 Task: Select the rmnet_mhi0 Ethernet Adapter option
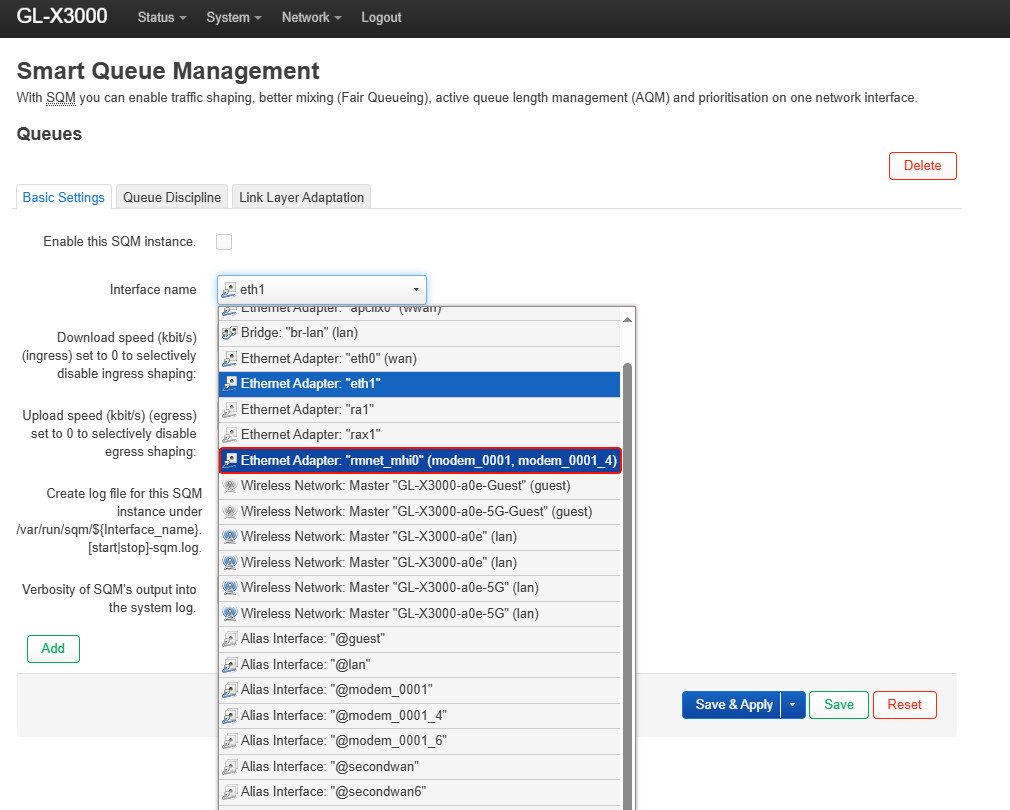(x=420, y=461)
